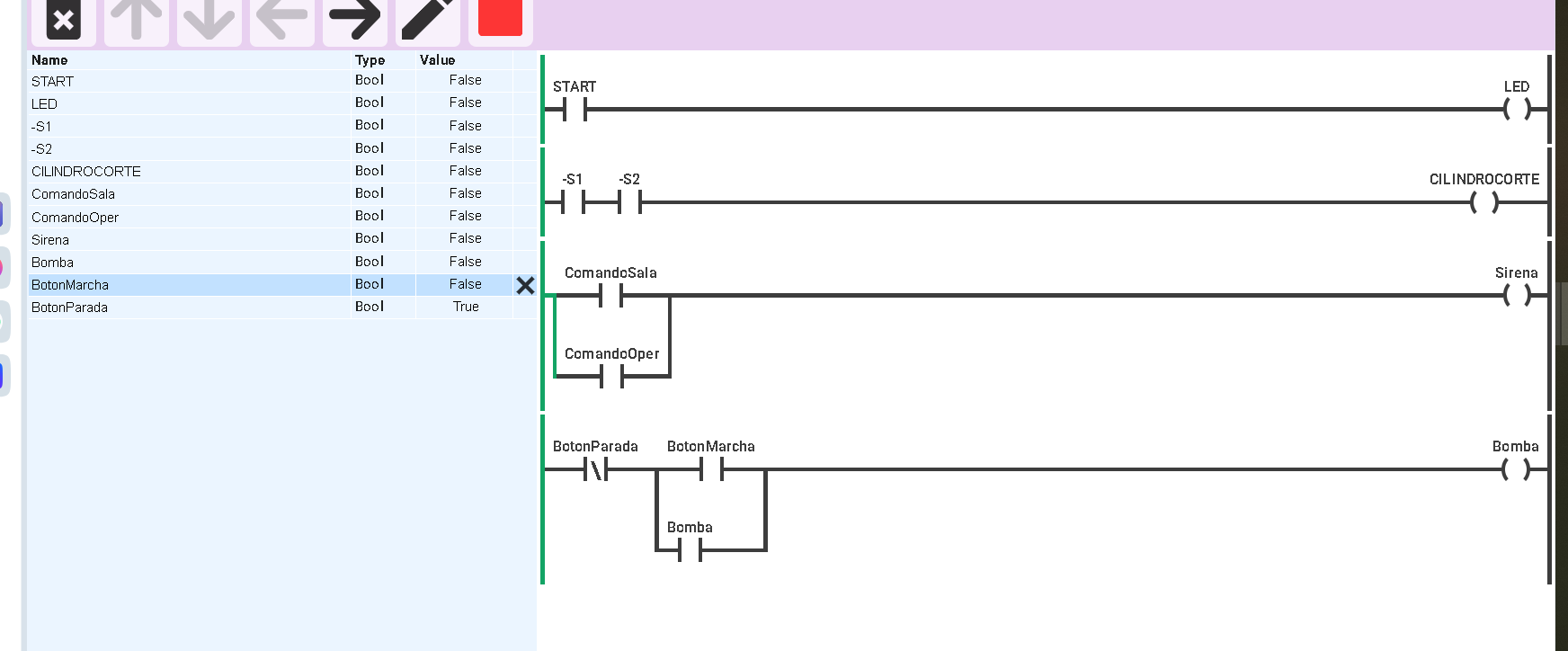Select the Bomba latch contact branch
Screen dimensions: 1568x651
[690, 549]
